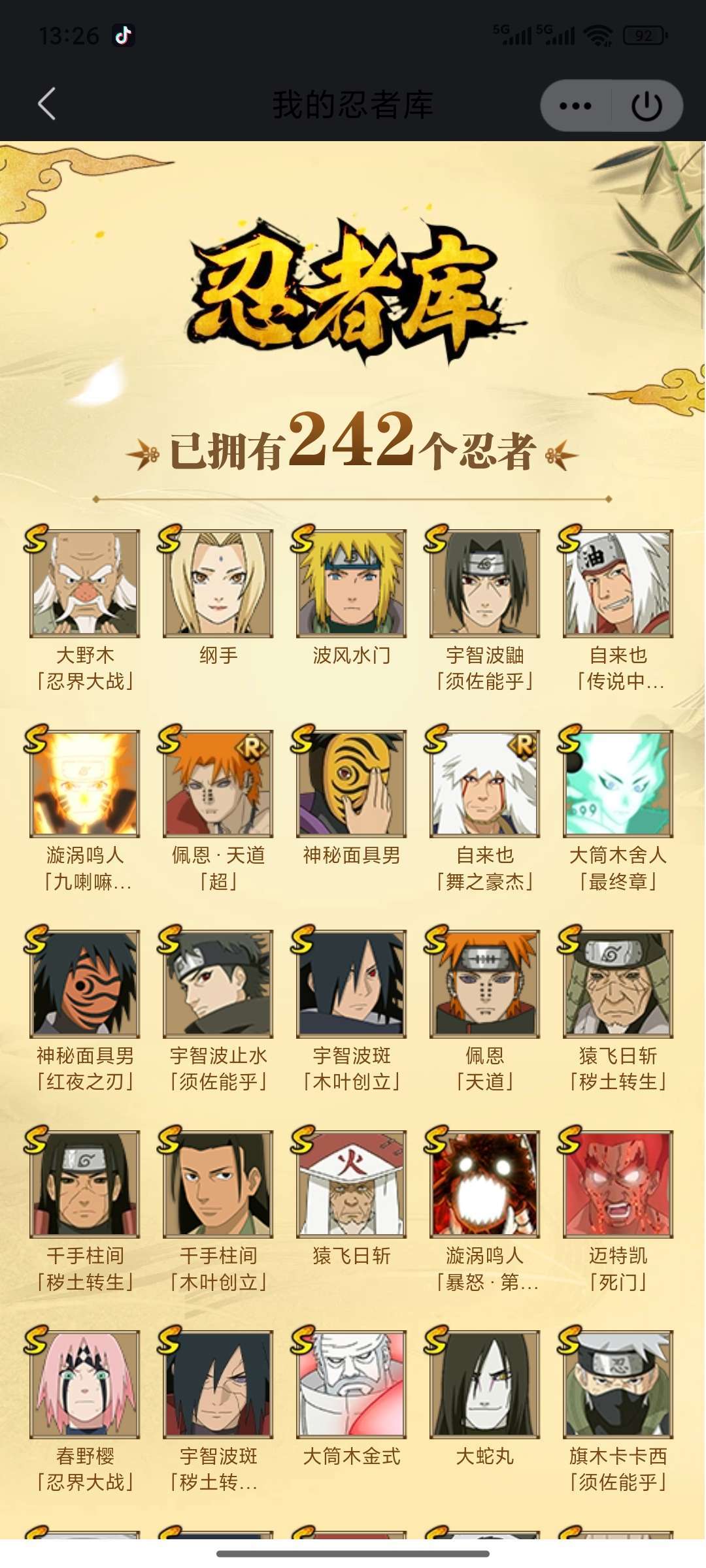Open 猿飞日斩「秽土转生」 avatar
Screen dimensions: 706x1568
click(618, 984)
